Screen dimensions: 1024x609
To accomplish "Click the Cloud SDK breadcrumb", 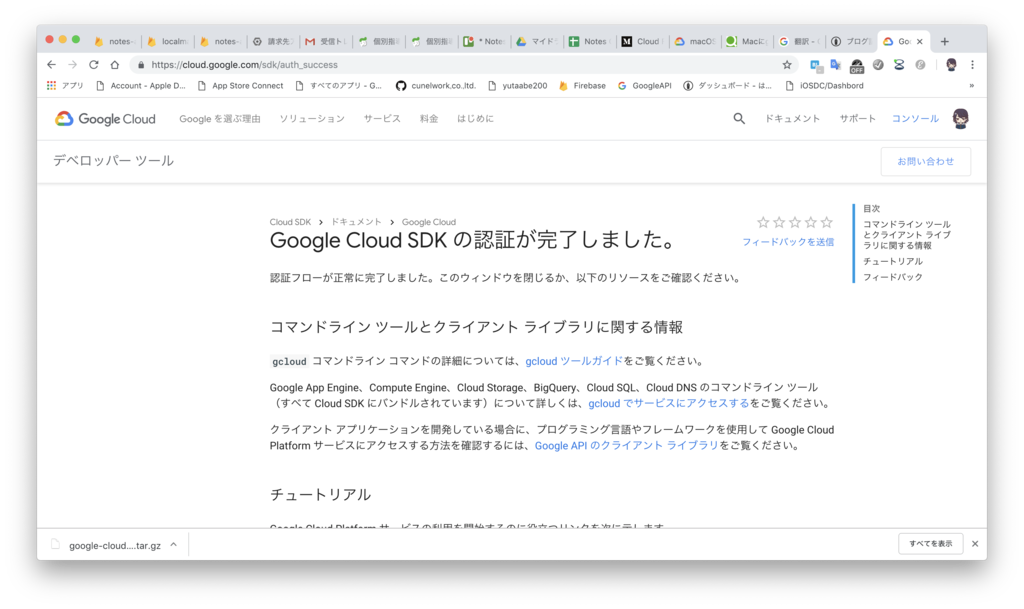I will [x=291, y=222].
